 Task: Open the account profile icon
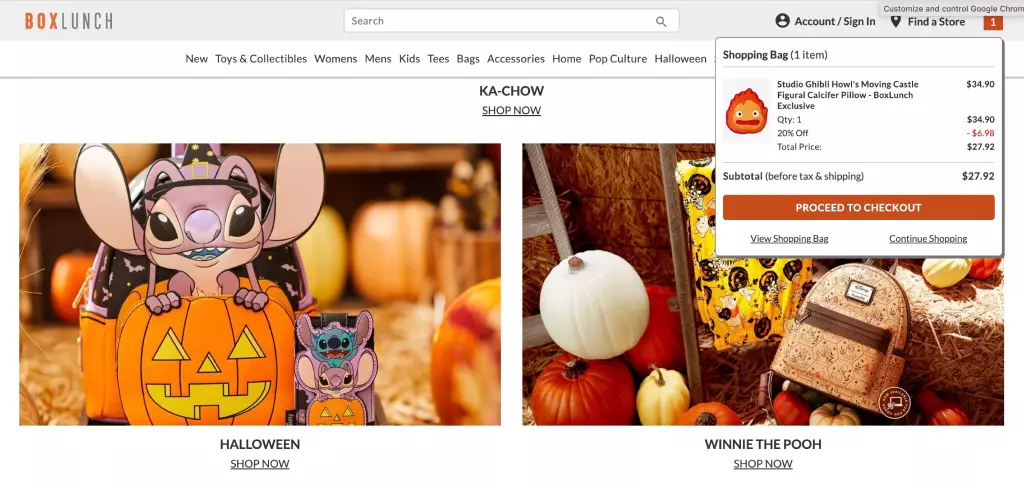point(782,21)
